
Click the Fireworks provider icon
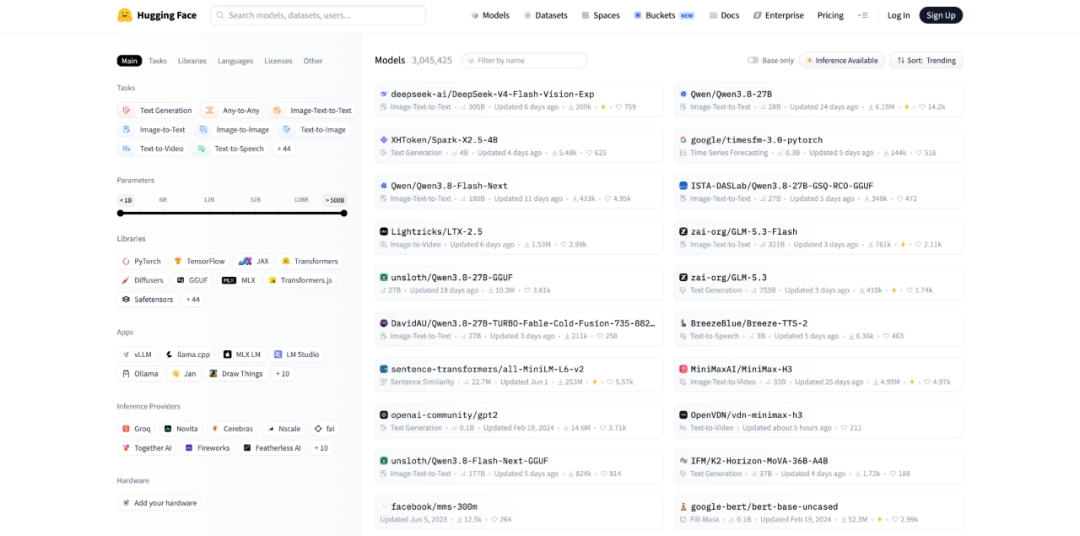point(189,448)
